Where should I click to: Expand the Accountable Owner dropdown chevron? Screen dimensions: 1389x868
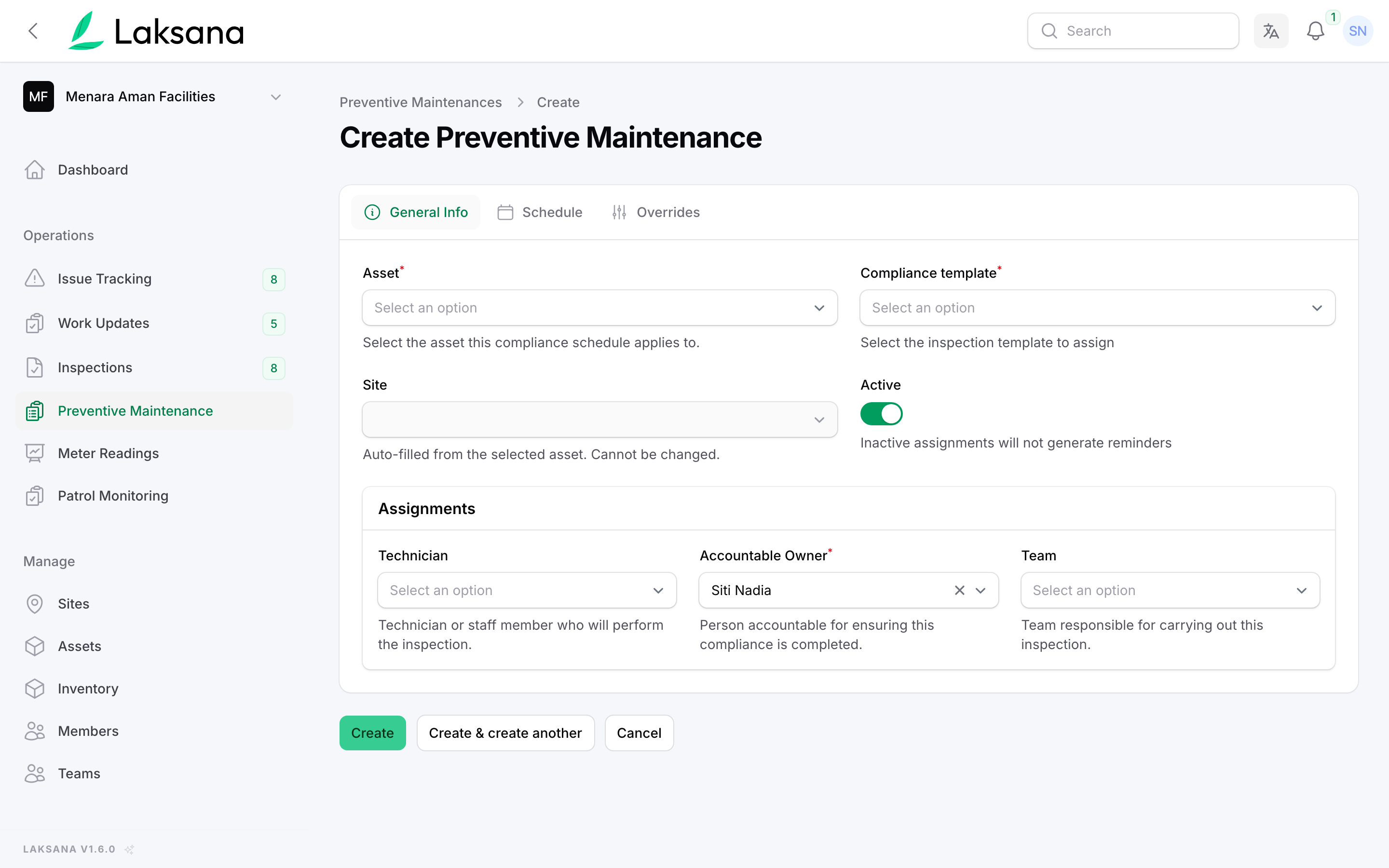point(980,590)
